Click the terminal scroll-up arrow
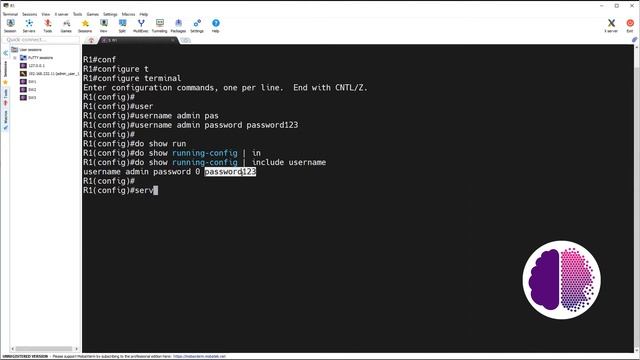This screenshot has height=360, width=640. (x=637, y=47)
